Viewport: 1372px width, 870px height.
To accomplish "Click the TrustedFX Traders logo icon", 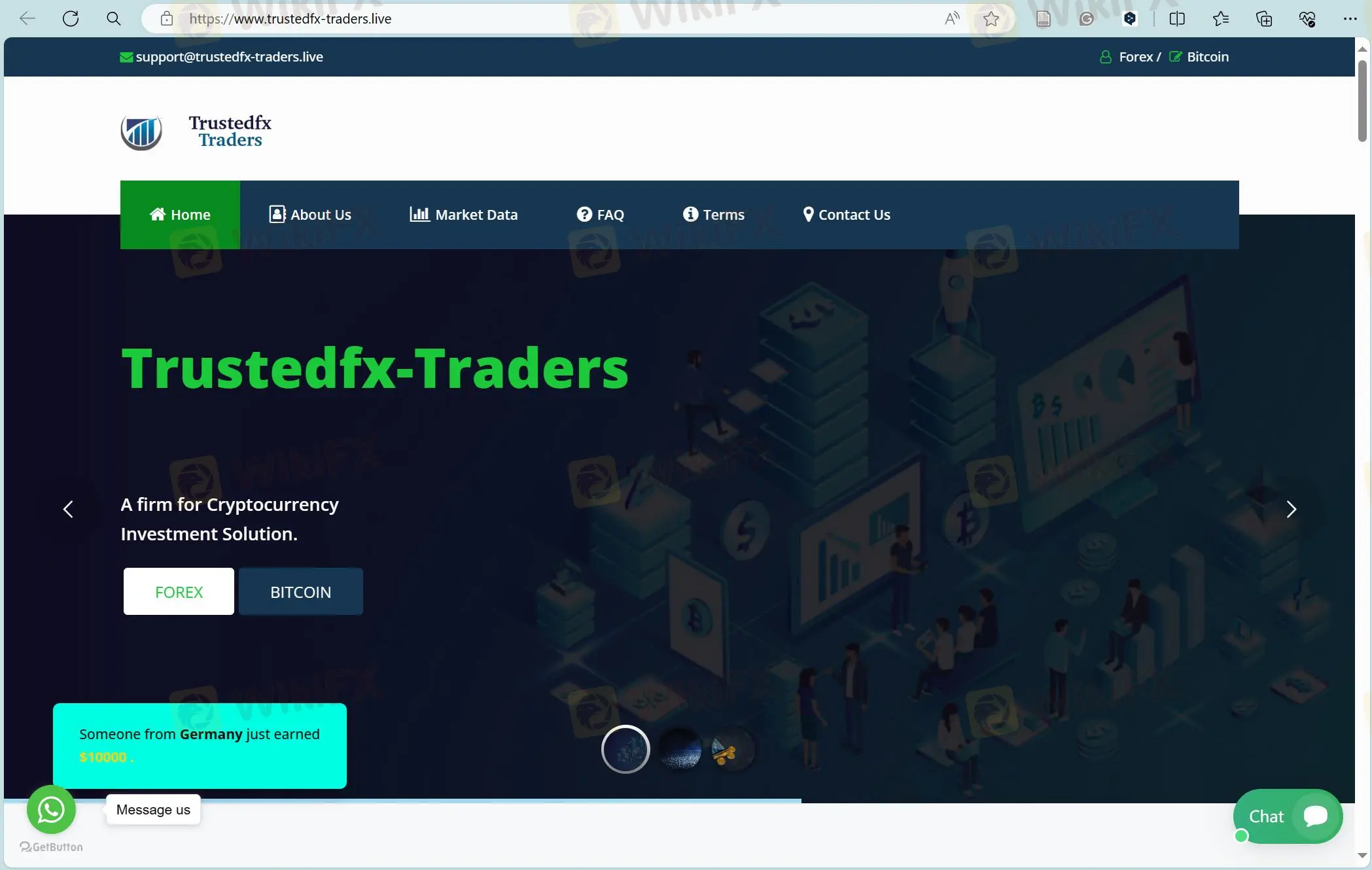I will 141,130.
